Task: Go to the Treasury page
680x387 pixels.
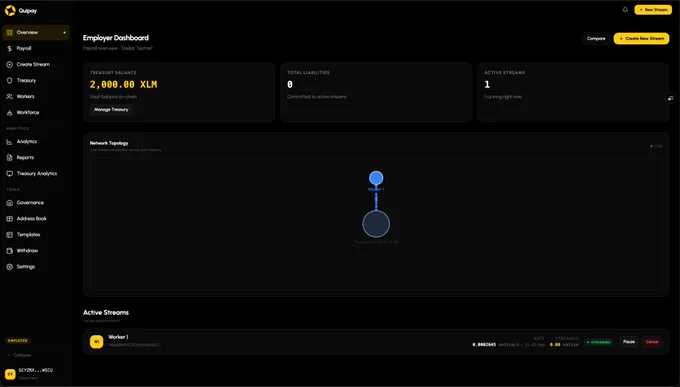Action: [x=36, y=81]
